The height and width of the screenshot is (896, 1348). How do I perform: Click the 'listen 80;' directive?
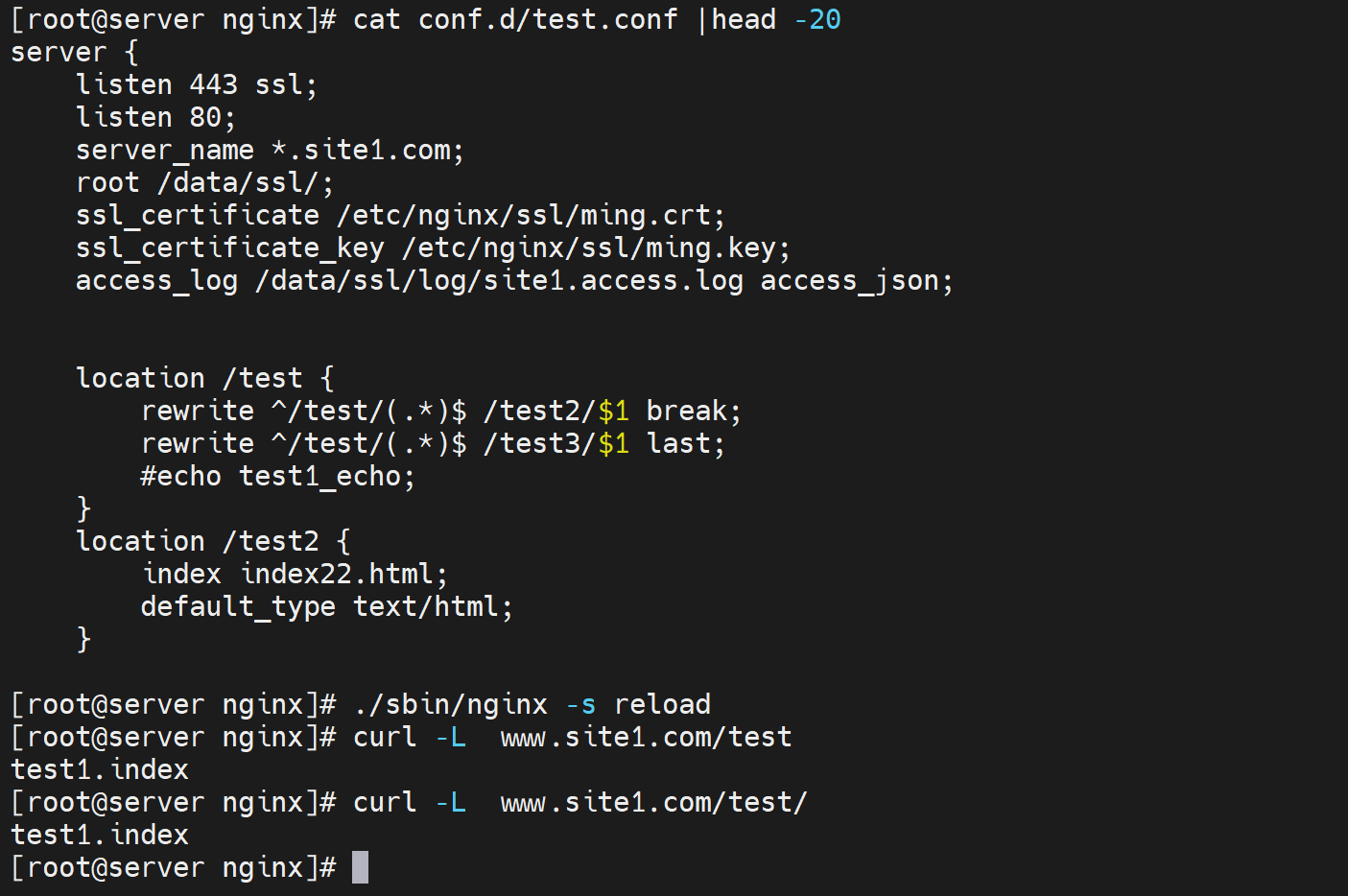click(155, 117)
